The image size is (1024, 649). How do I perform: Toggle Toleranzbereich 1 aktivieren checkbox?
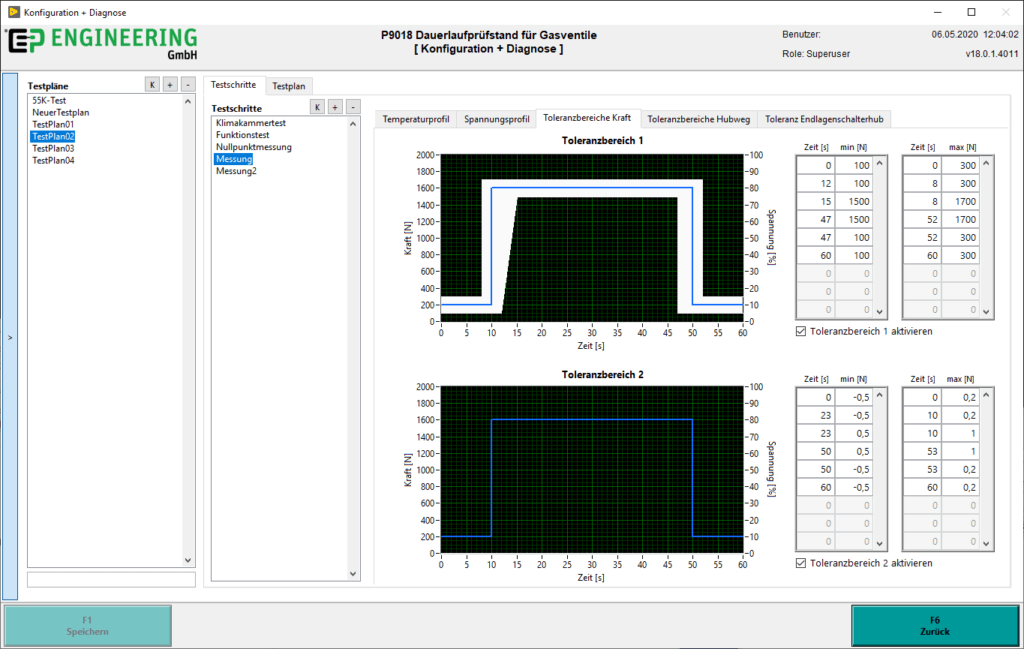coord(801,331)
